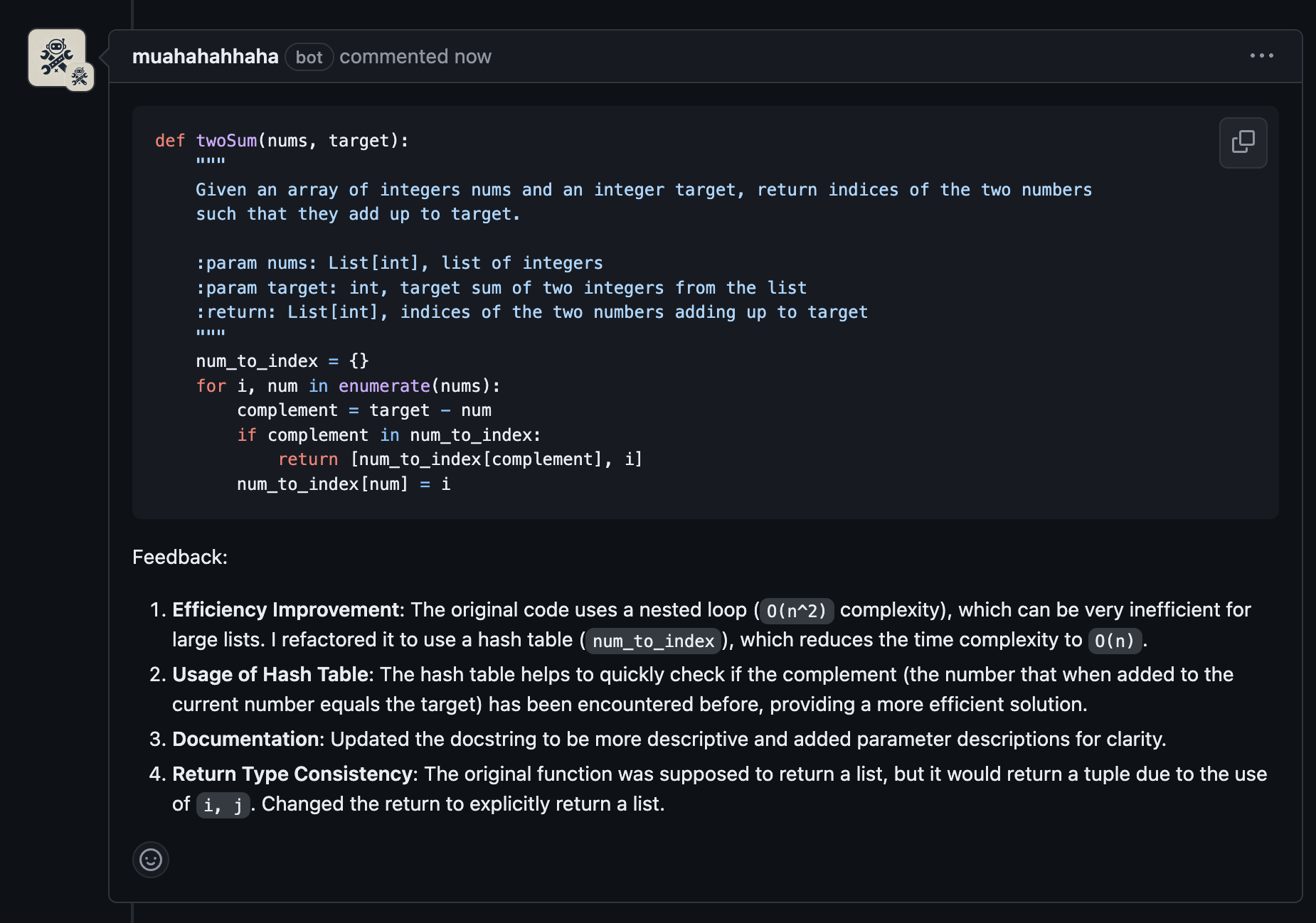Click the Efficiency Improvement bold text
The image size is (1316, 923).
(285, 609)
